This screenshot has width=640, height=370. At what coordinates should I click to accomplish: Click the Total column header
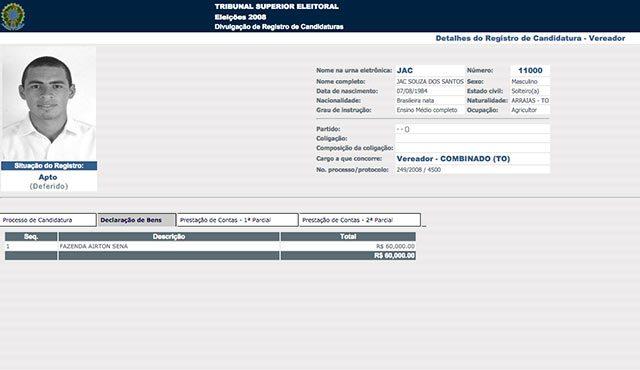pos(348,237)
